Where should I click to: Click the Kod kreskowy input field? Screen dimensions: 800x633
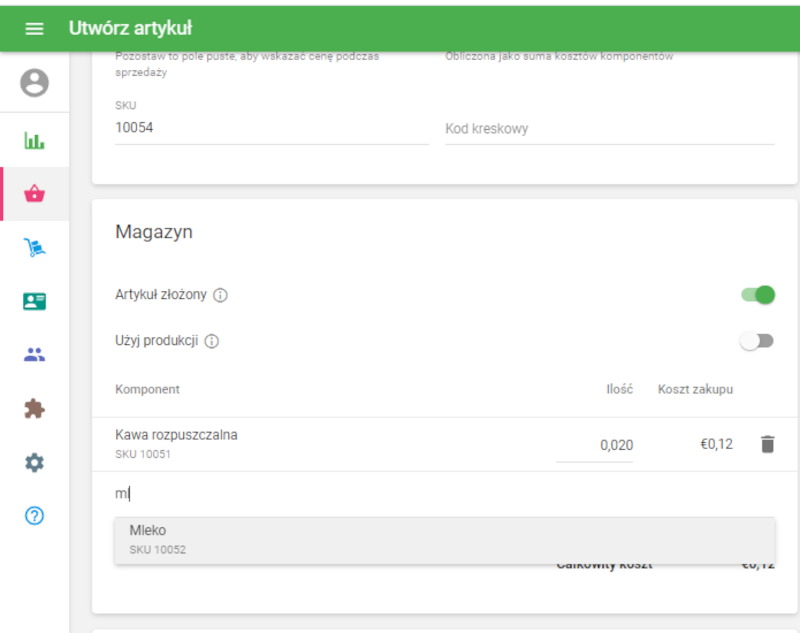609,129
